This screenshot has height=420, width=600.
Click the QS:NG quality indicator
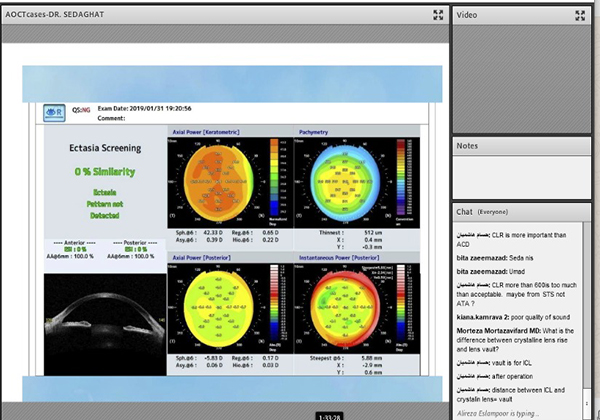(x=81, y=110)
